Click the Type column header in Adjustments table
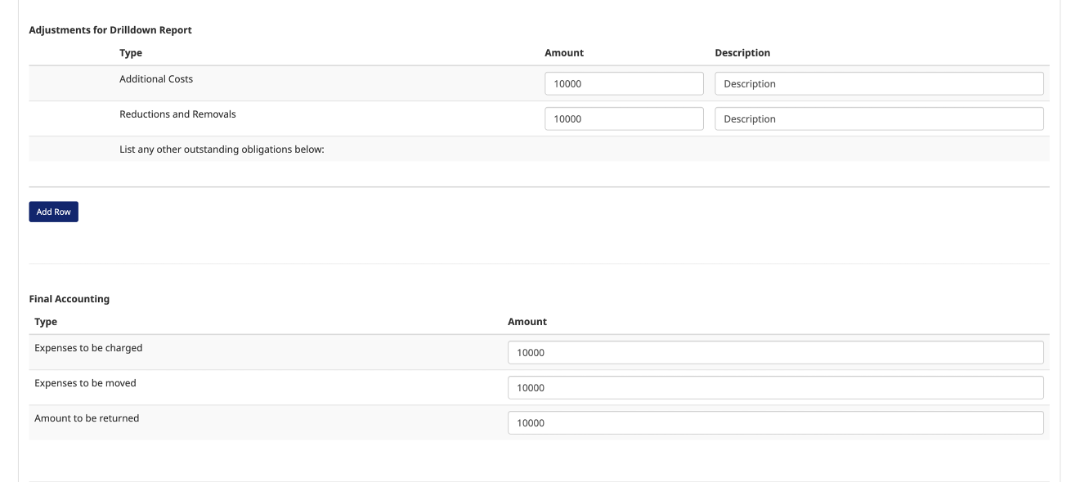Viewport: 1080px width, 482px height. [130, 52]
